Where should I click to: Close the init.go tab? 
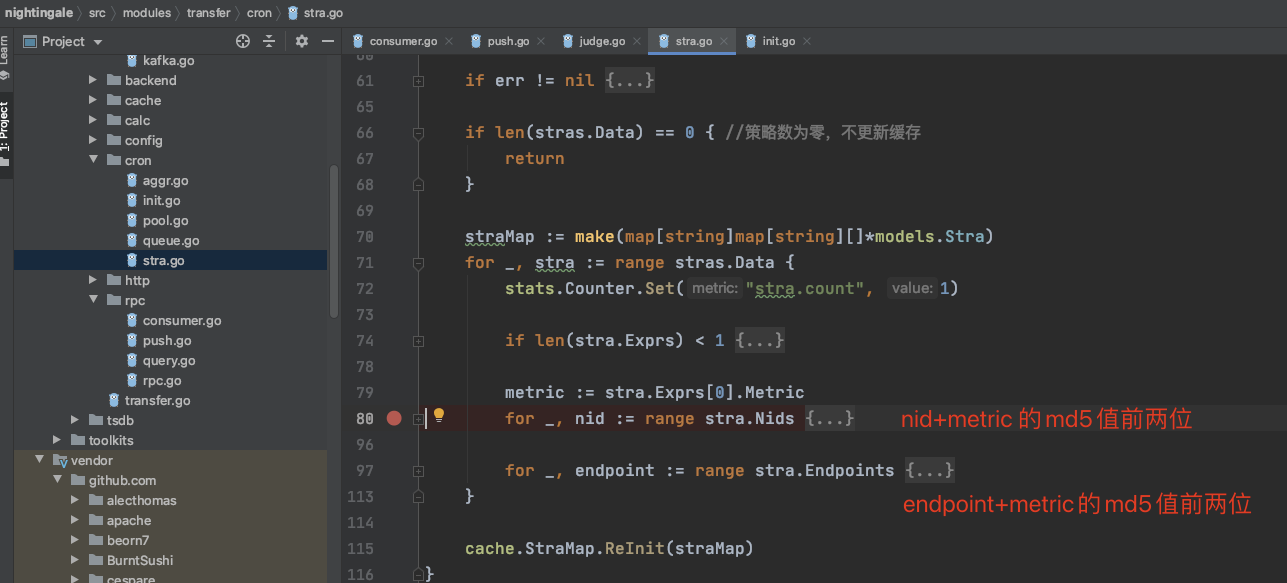click(807, 41)
